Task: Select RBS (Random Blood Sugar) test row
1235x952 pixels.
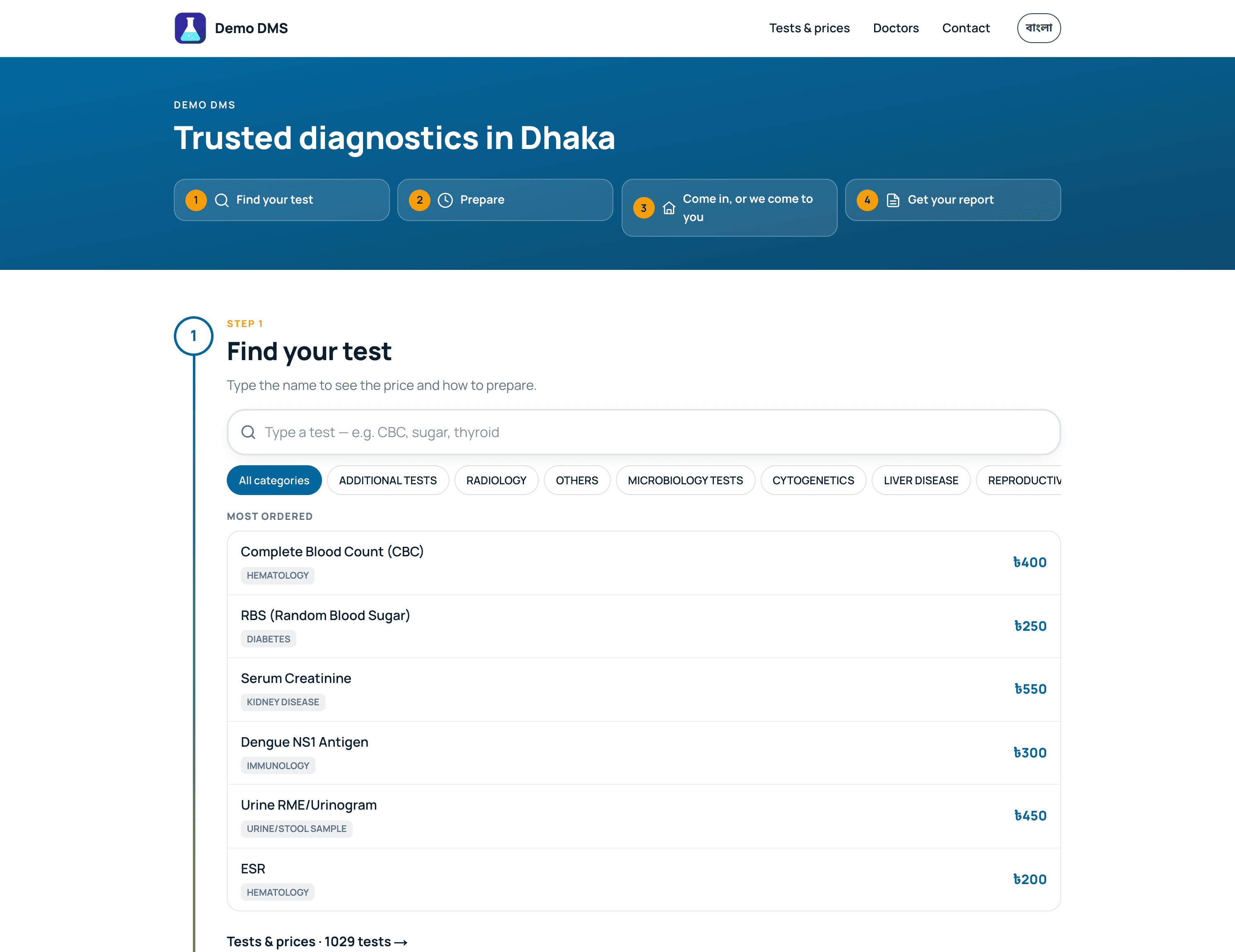Action: 644,626
